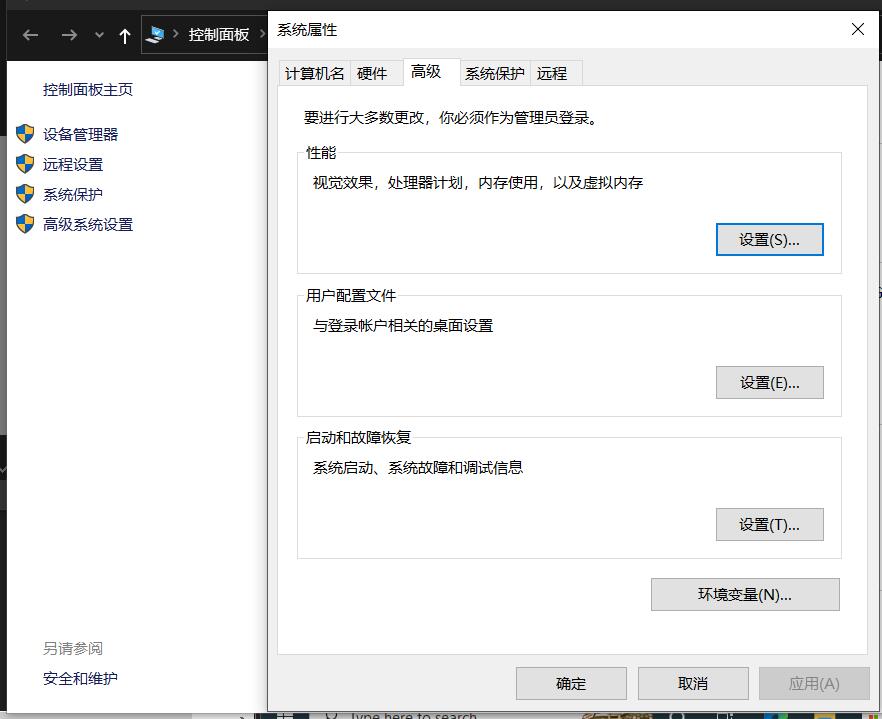Click the shield icon beside 远程设置
The width and height of the screenshot is (882, 719).
coord(25,164)
